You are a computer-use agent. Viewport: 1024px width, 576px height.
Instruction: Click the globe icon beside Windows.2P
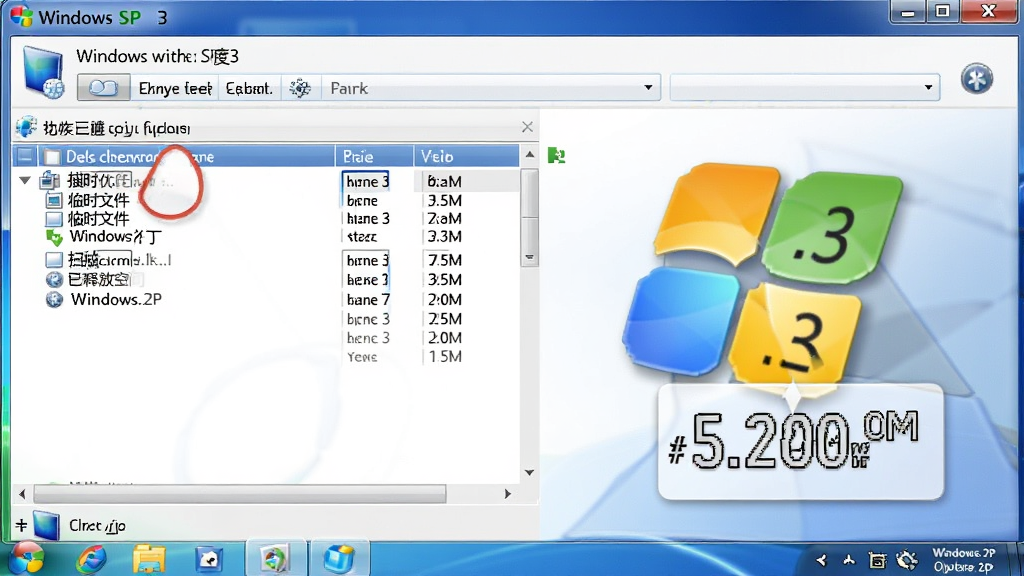click(54, 300)
